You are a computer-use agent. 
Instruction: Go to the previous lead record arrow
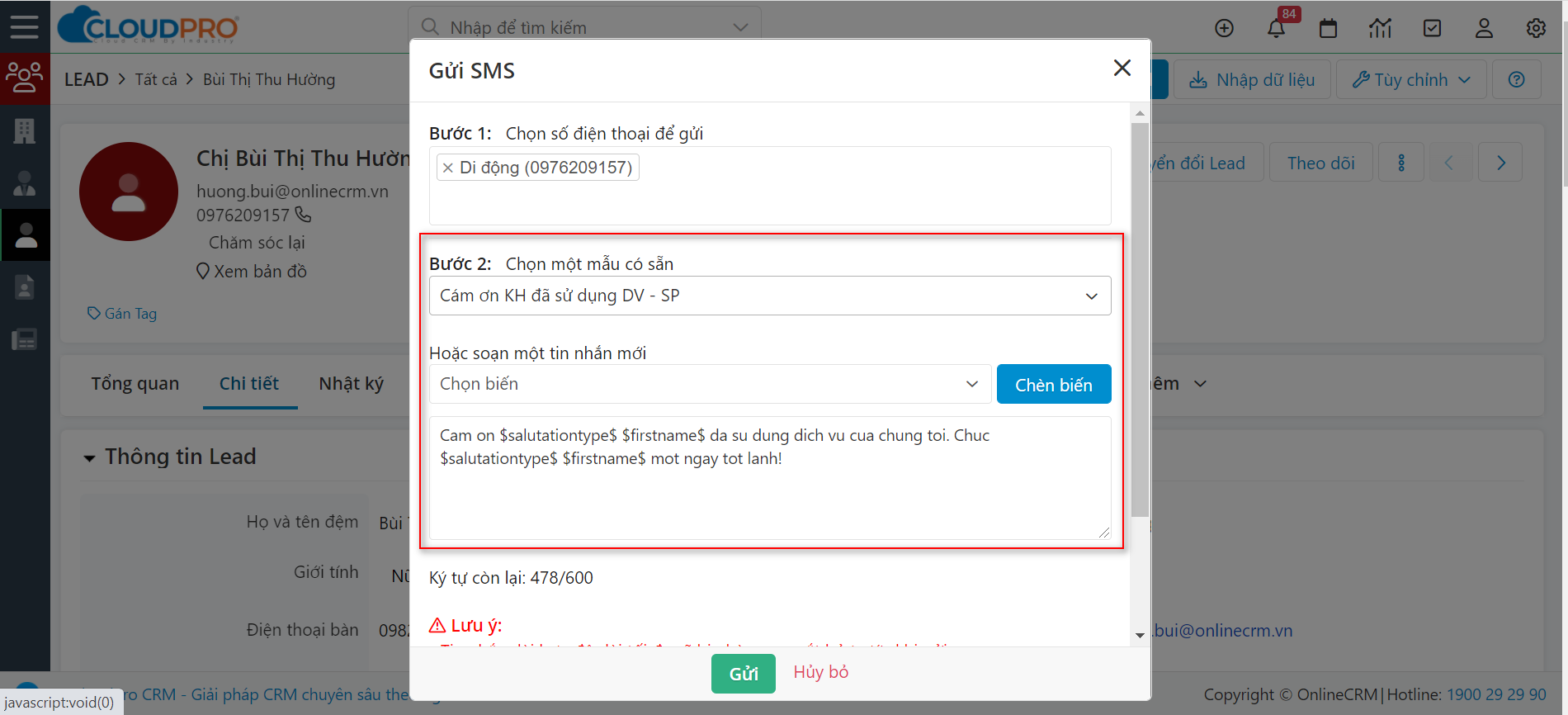pos(1449,163)
